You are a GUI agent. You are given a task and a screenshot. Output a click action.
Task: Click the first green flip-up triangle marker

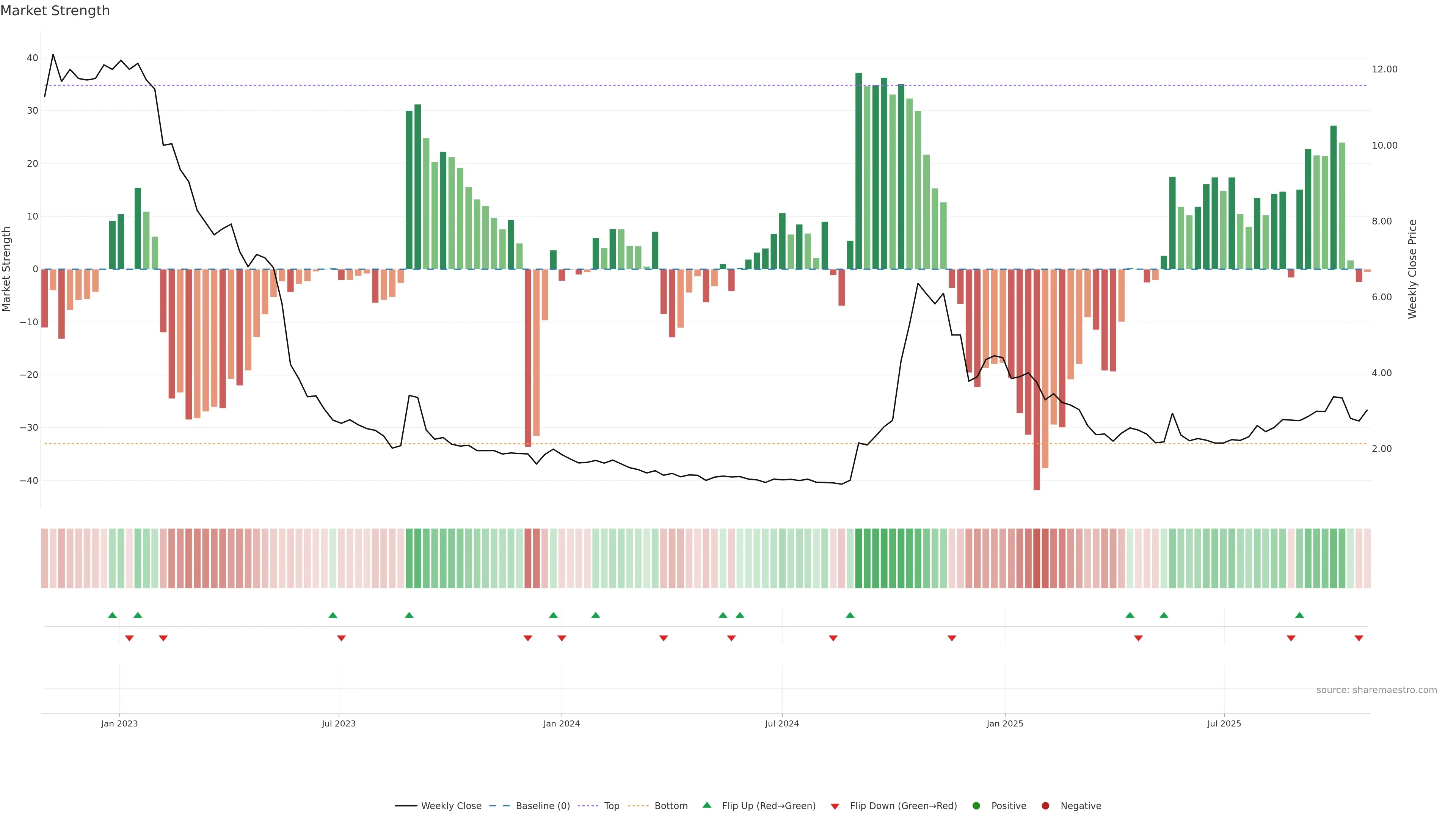113,615
